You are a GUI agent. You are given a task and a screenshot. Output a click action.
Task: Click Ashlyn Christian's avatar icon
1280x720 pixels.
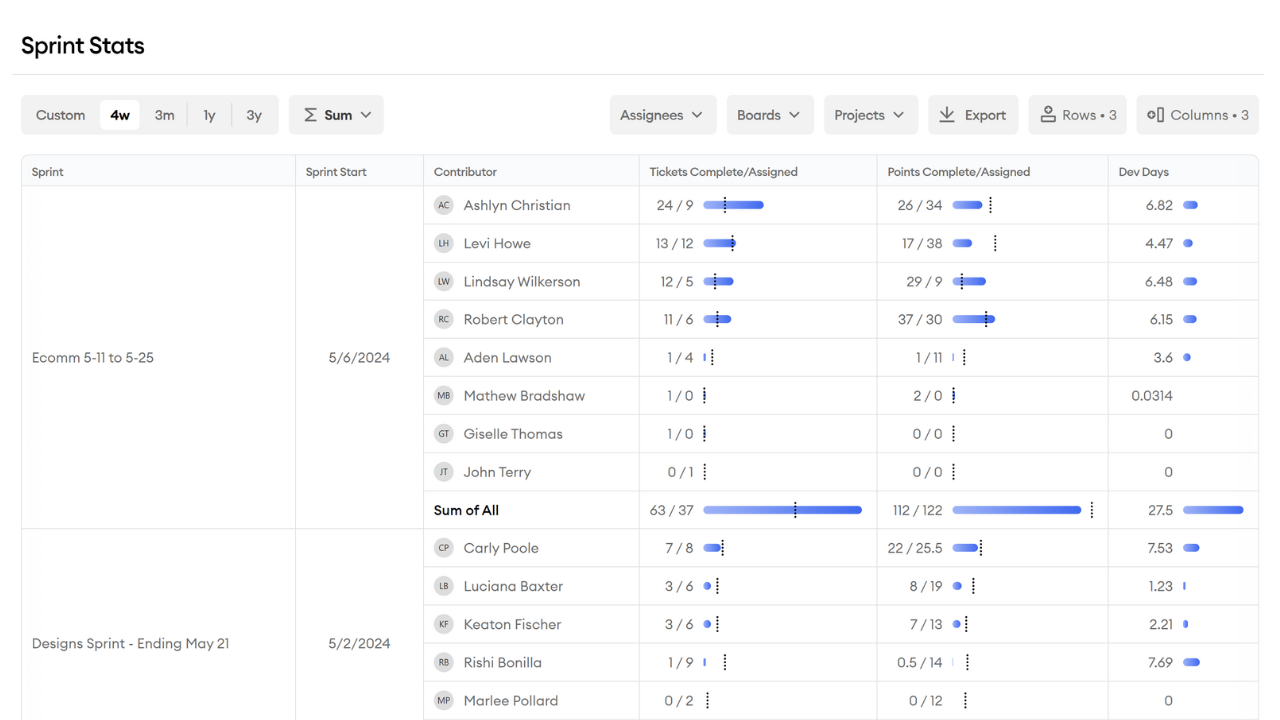pos(444,205)
